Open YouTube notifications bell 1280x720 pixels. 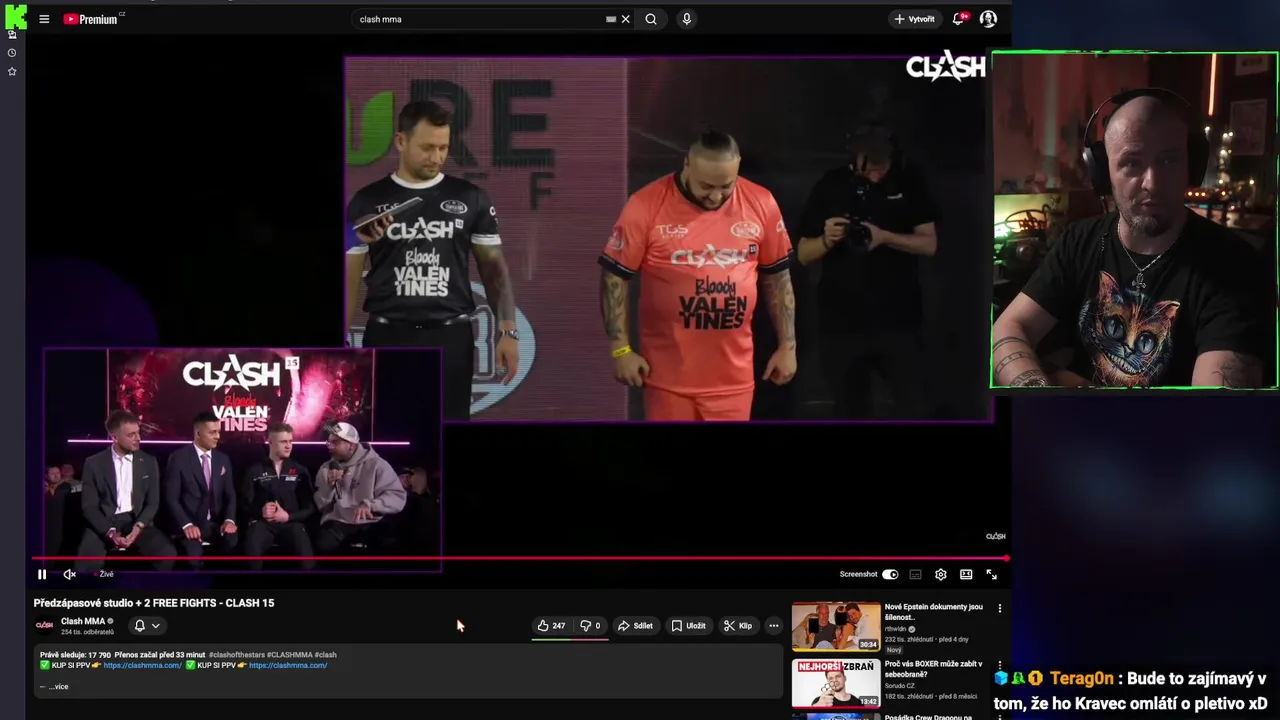(959, 19)
